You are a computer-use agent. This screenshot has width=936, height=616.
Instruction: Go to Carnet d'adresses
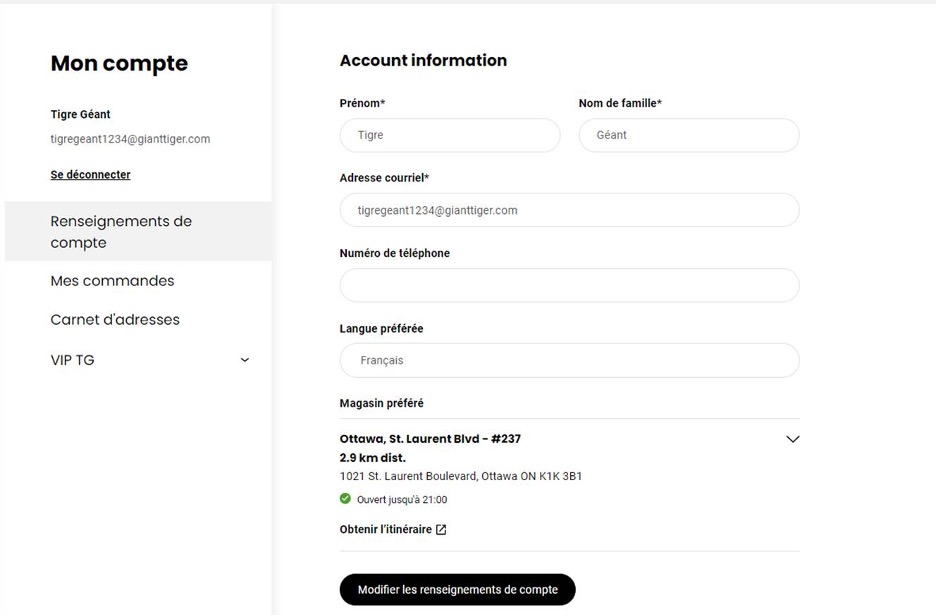(115, 320)
